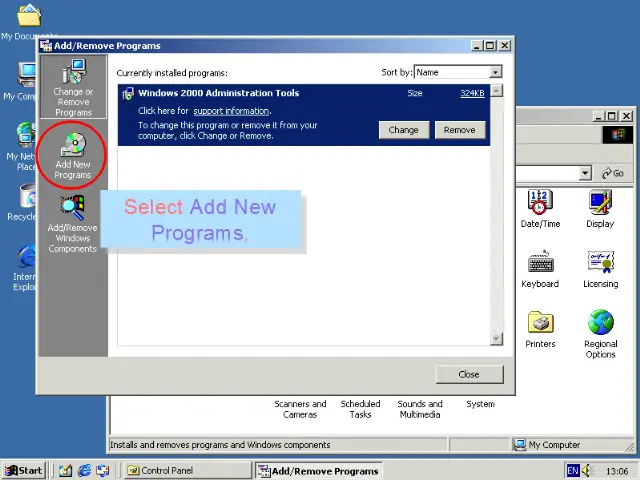This screenshot has height=480, width=640.
Task: Open Sort by Name dropdown
Action: (x=495, y=72)
